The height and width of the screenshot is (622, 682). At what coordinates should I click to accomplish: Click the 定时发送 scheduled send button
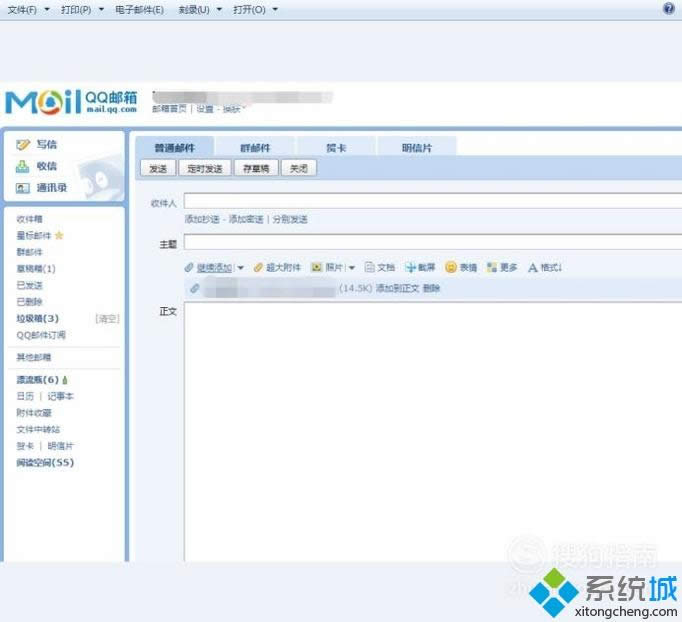click(x=205, y=168)
